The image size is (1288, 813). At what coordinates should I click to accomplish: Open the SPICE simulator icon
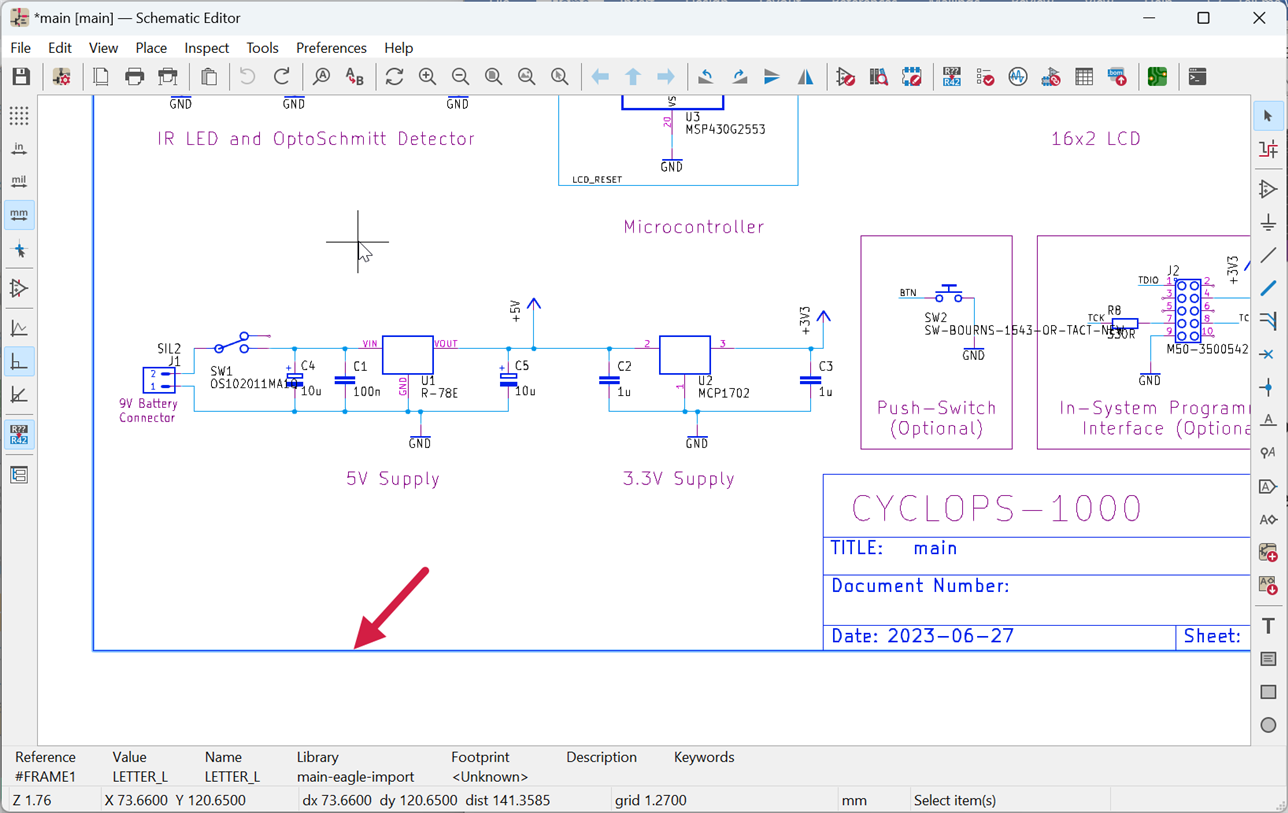1018,77
